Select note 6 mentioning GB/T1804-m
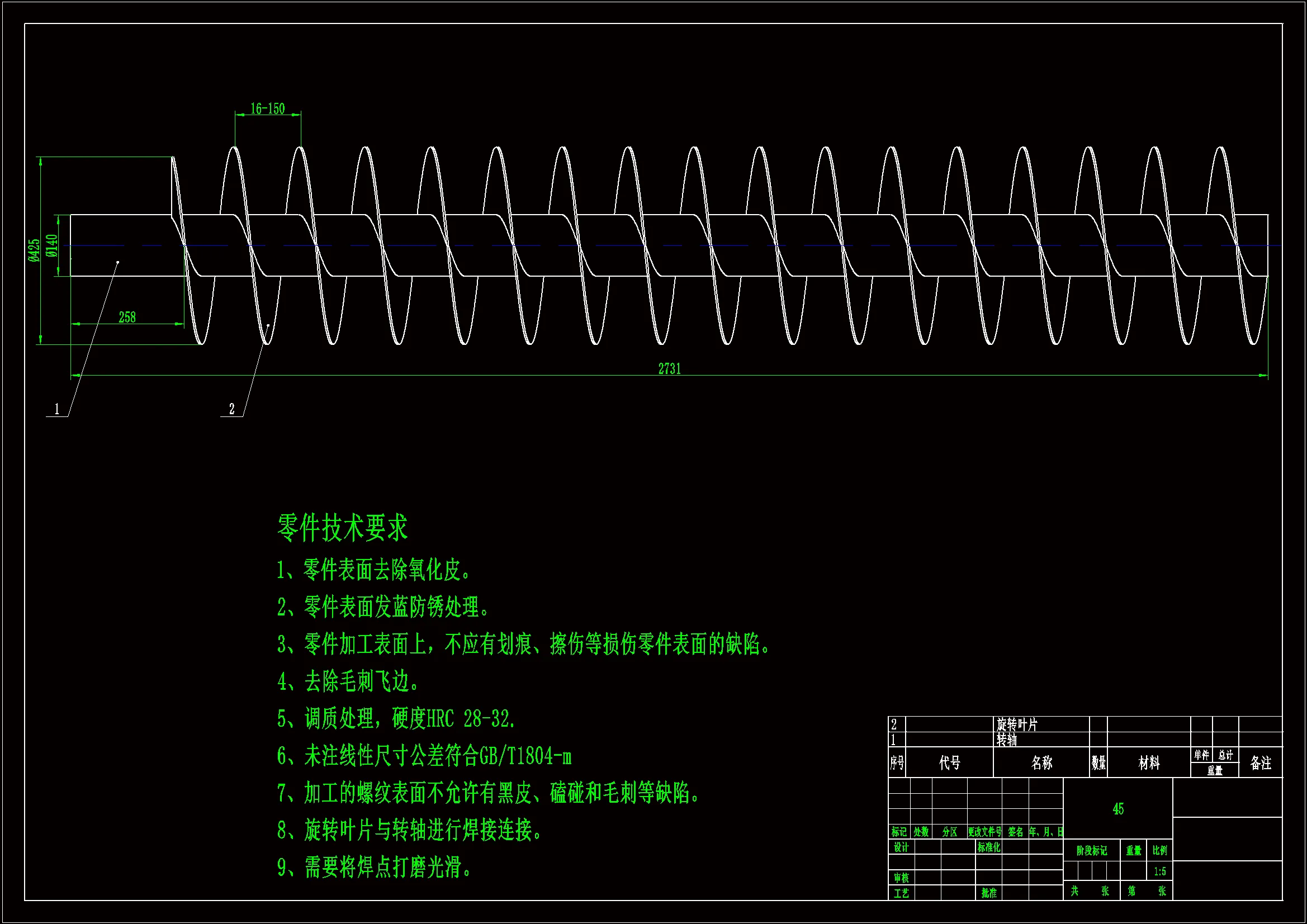This screenshot has height=924, width=1307. (424, 756)
